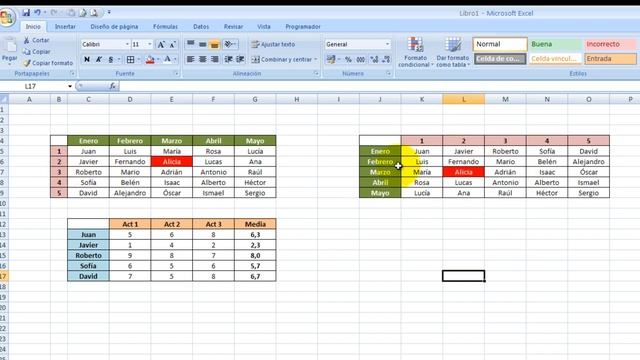The width and height of the screenshot is (640, 360).
Task: Undo the last action
Action: [37, 13]
